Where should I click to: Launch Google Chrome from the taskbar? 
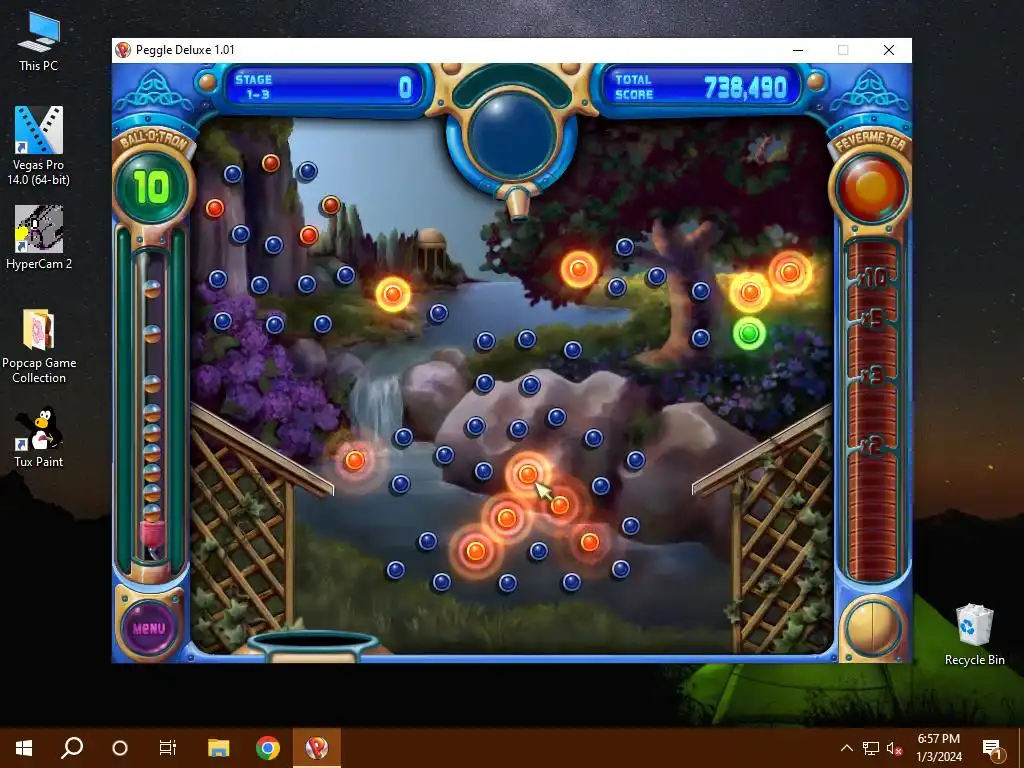(x=268, y=748)
